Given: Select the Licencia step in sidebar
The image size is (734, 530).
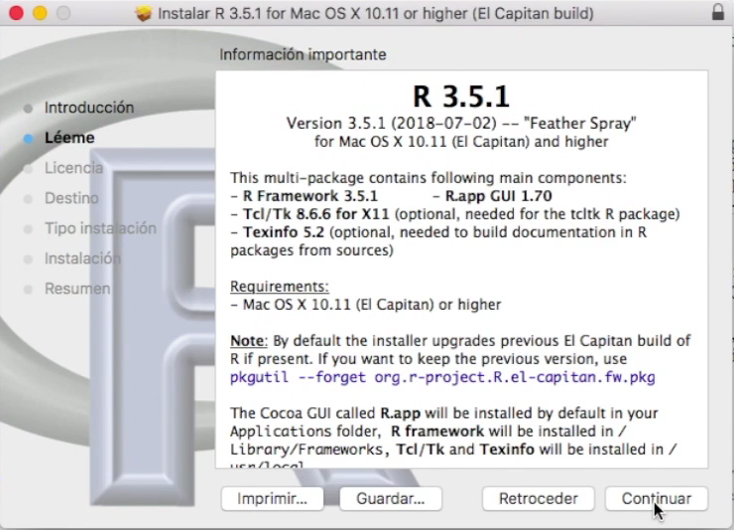Looking at the screenshot, I should click(73, 168).
